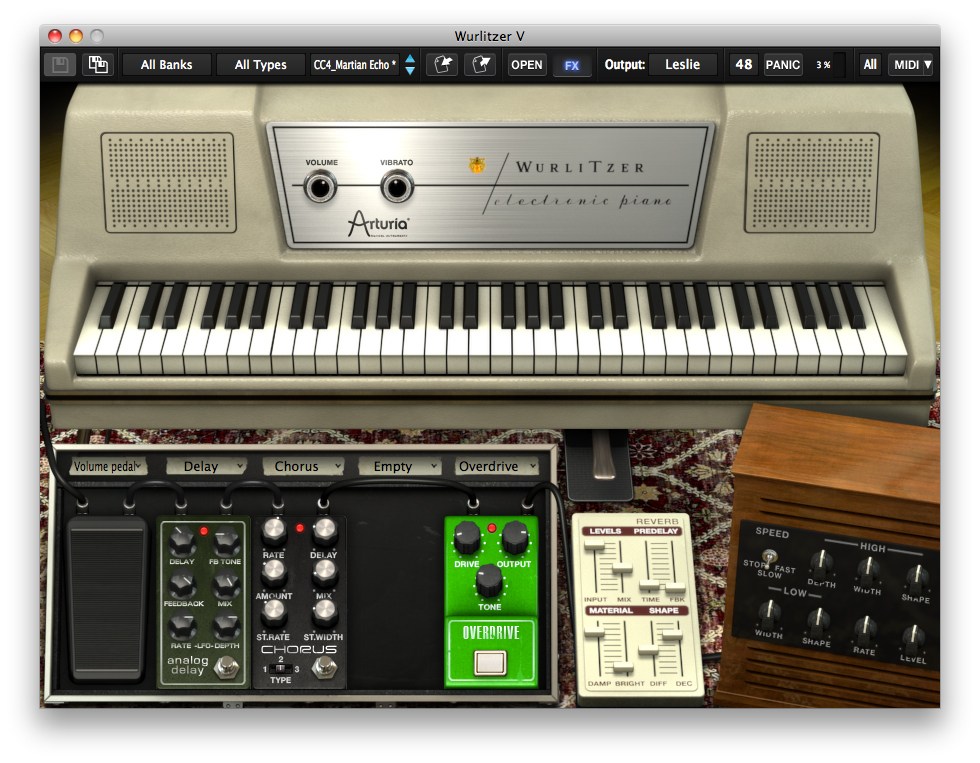Click the Save As preset icon

pos(98,64)
